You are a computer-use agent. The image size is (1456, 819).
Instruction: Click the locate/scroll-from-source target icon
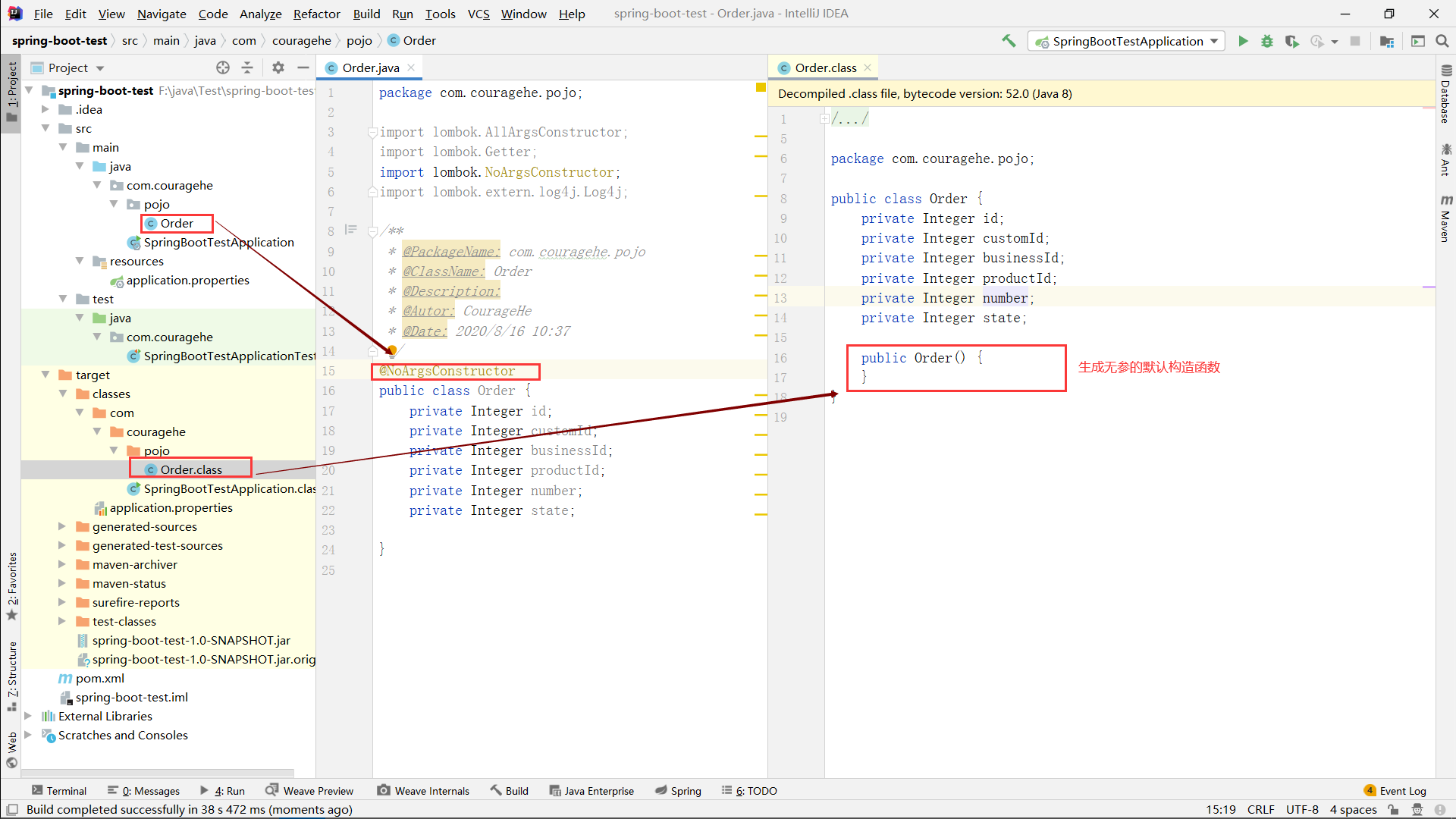[x=223, y=67]
